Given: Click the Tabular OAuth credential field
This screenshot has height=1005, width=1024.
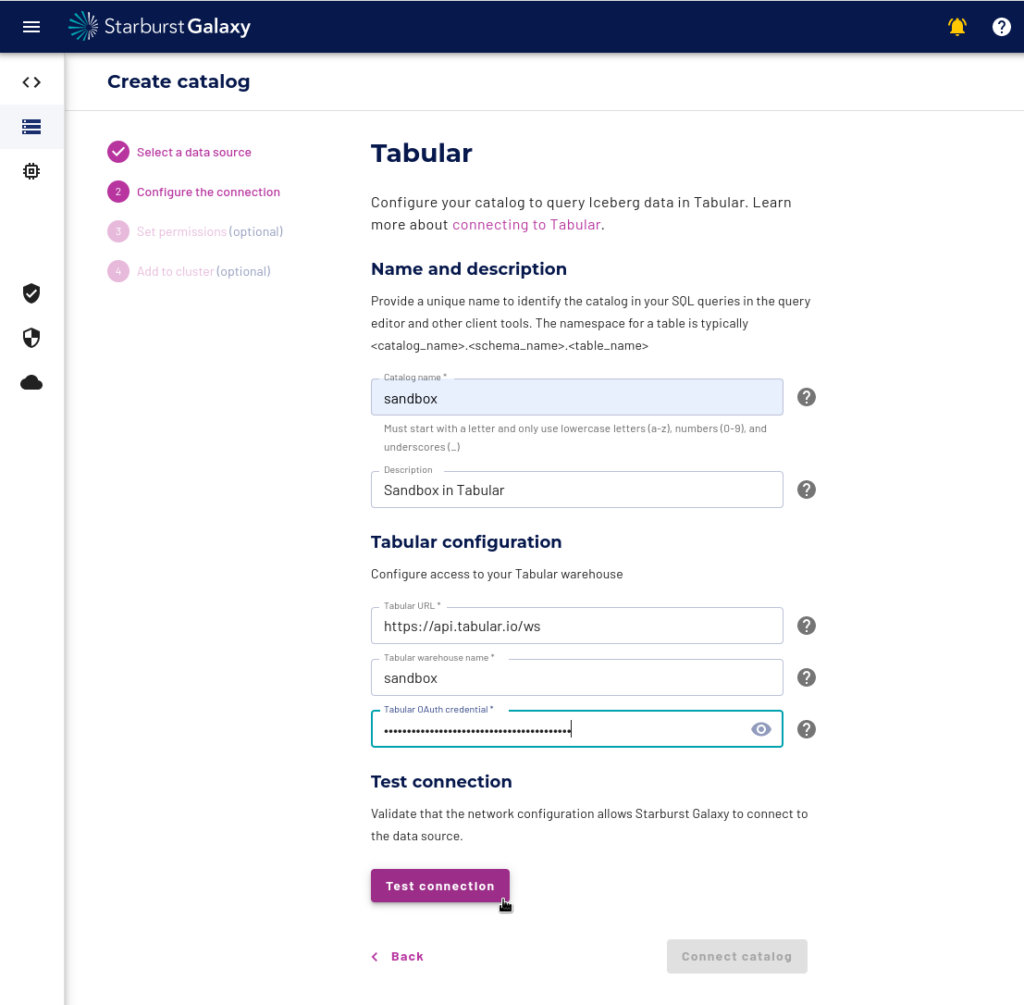Looking at the screenshot, I should point(577,729).
